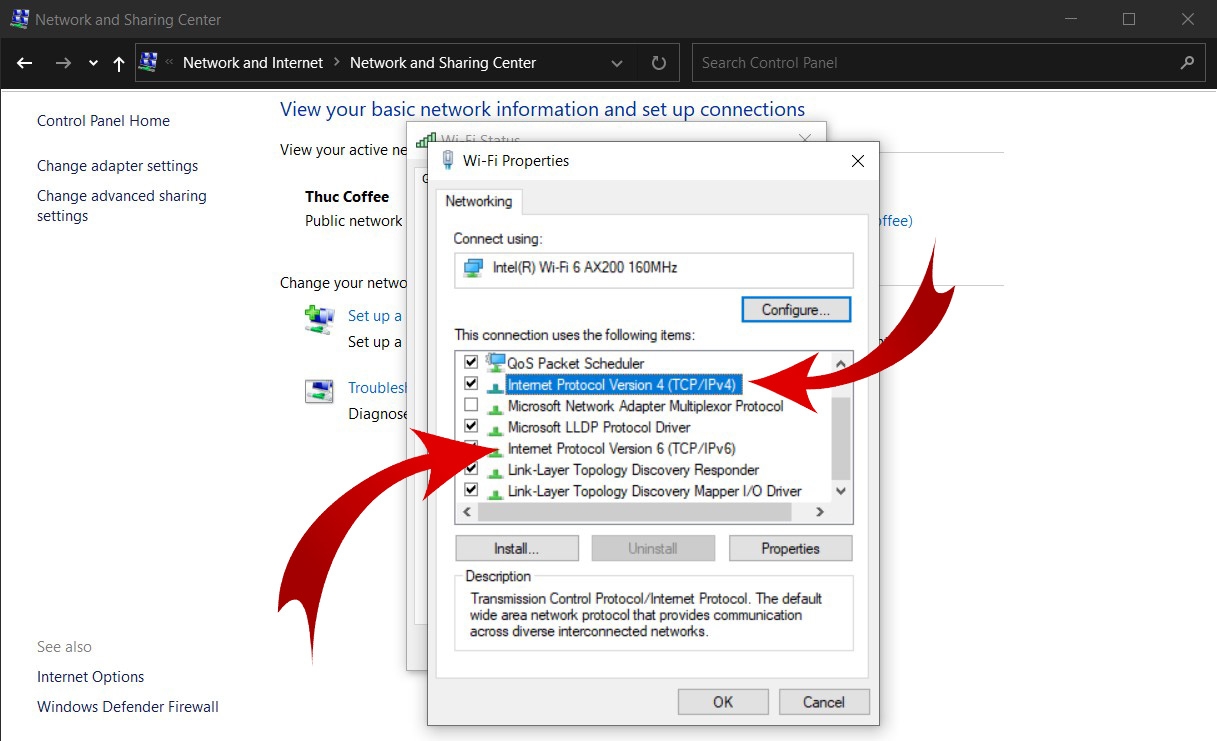This screenshot has height=741, width=1217.
Task: Open Change adapter settings
Action: 117,166
